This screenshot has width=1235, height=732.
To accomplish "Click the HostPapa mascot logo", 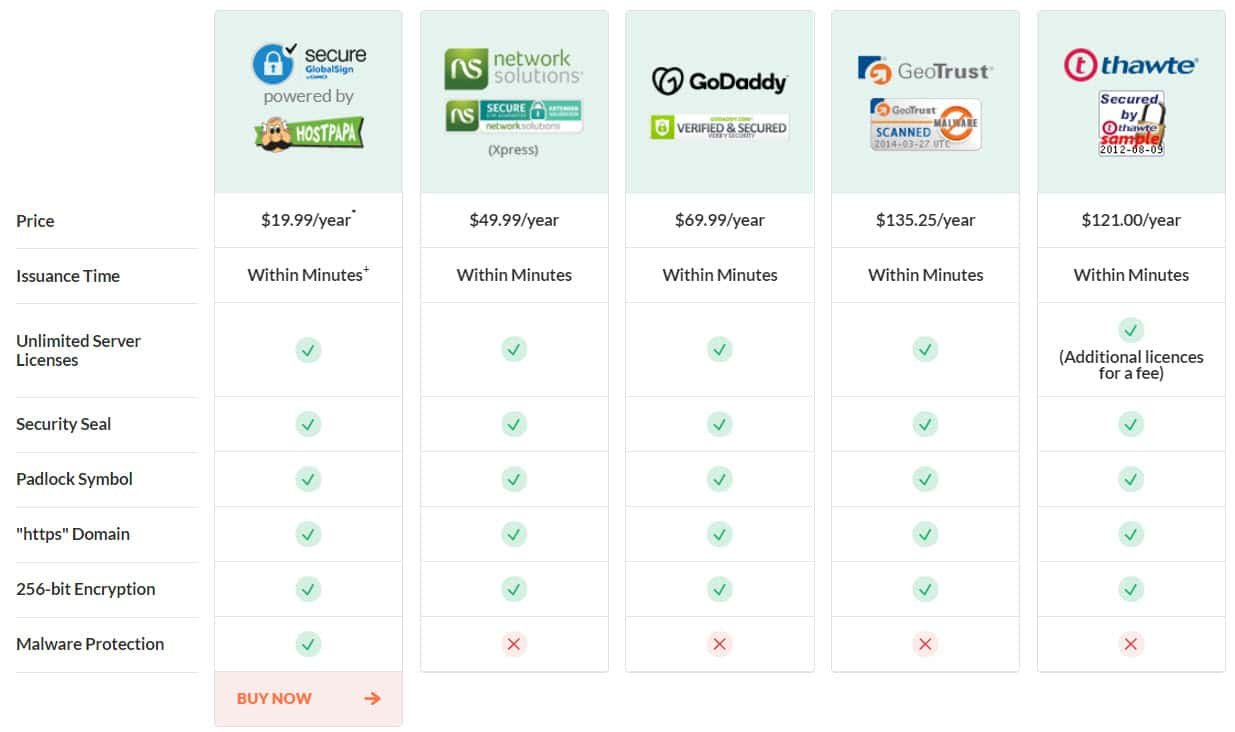I will tap(309, 132).
